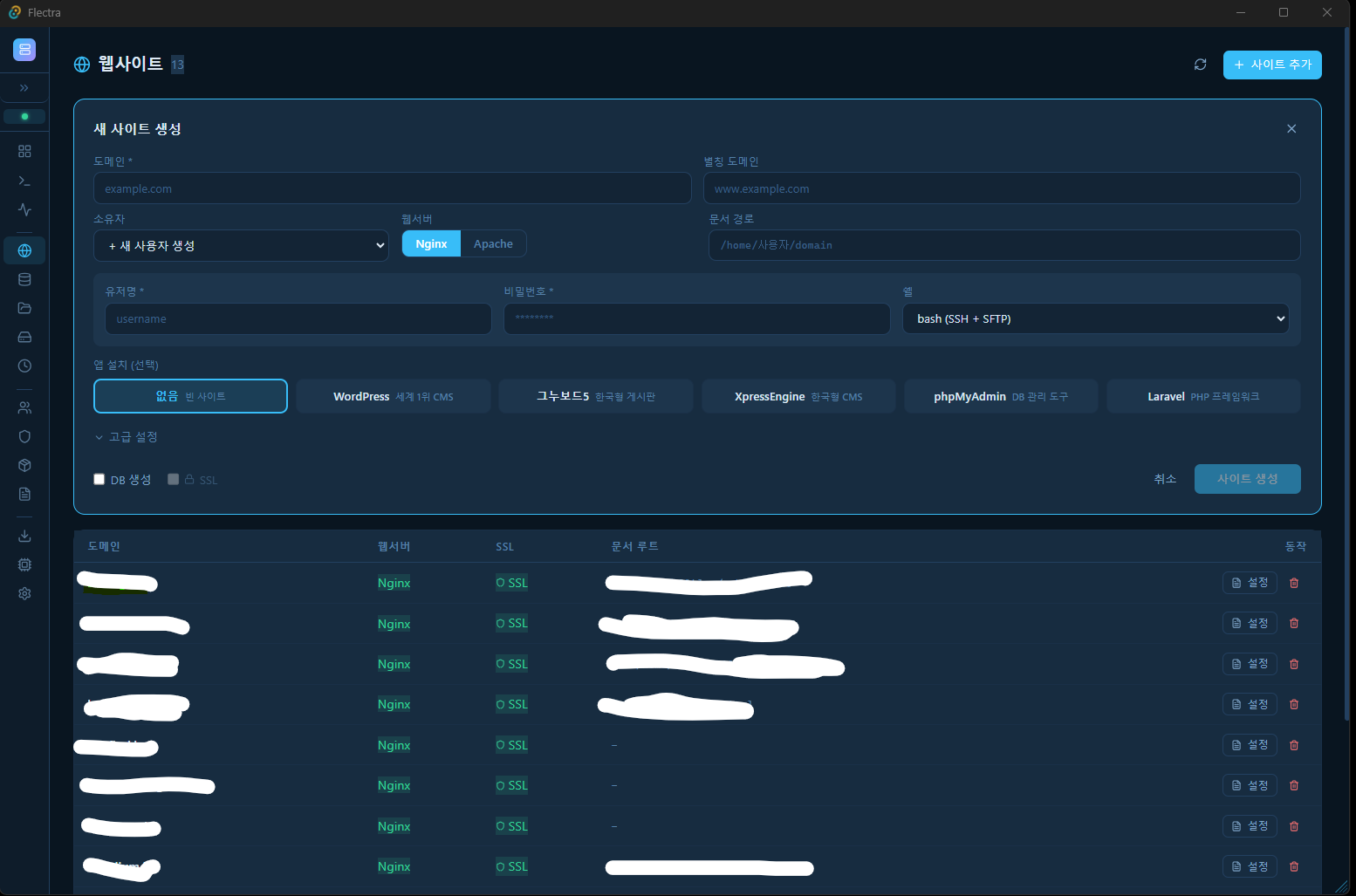This screenshot has width=1356, height=896.
Task: Enable the DB 생성 checkbox
Action: point(99,479)
